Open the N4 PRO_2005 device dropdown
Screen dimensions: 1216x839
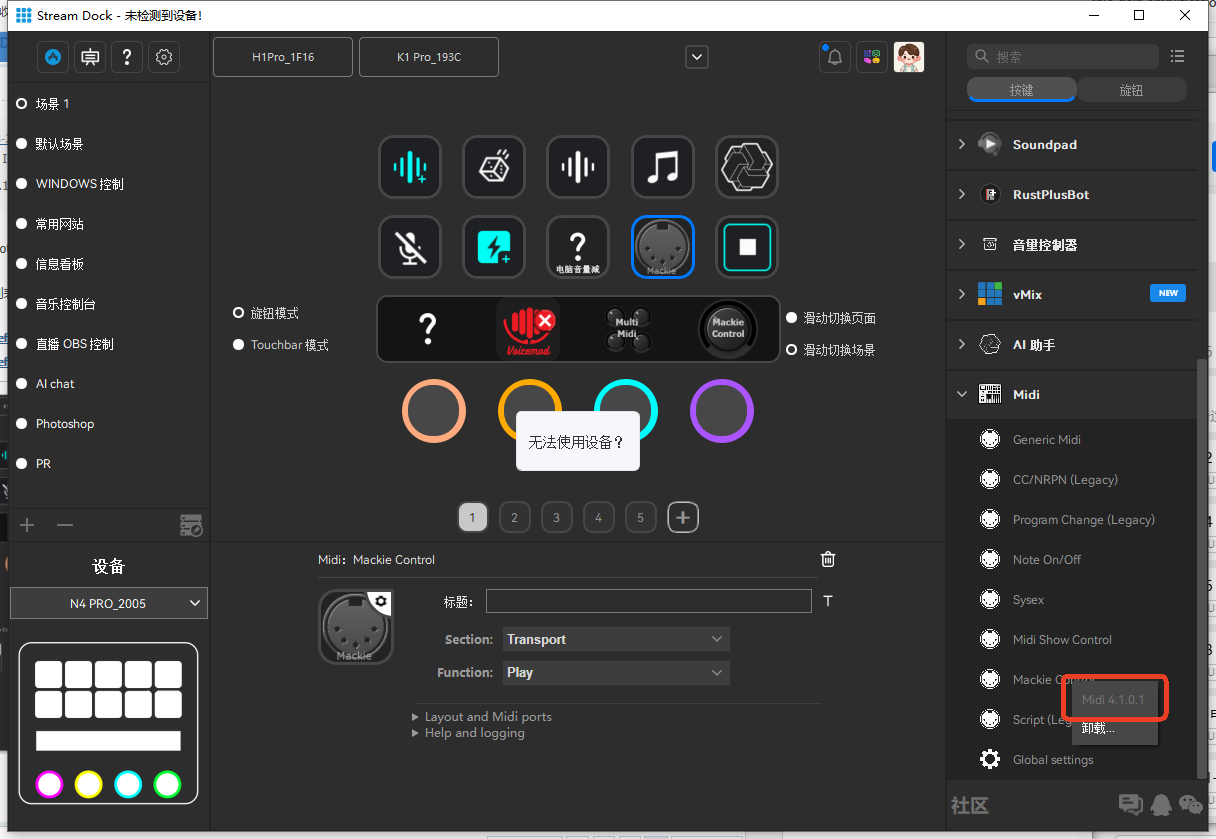pyautogui.click(x=109, y=603)
